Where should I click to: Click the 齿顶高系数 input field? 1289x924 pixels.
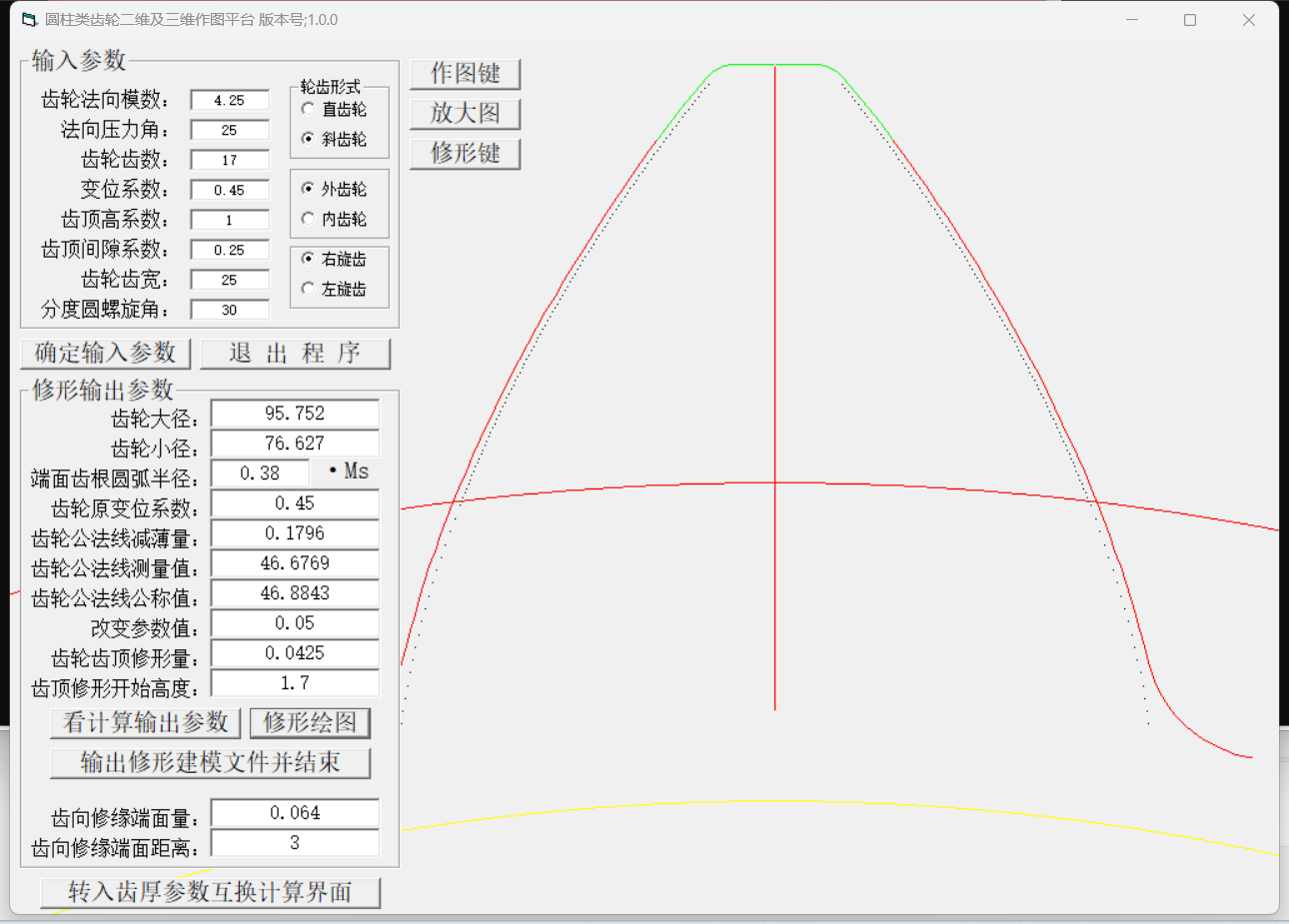point(230,220)
